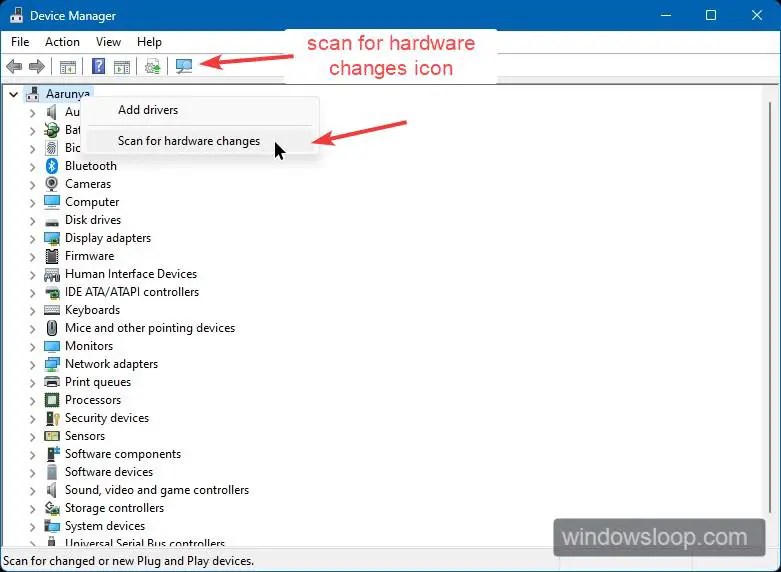Viewport: 781px width, 572px height.
Task: Click the Firmware chip icon
Action: click(52, 256)
